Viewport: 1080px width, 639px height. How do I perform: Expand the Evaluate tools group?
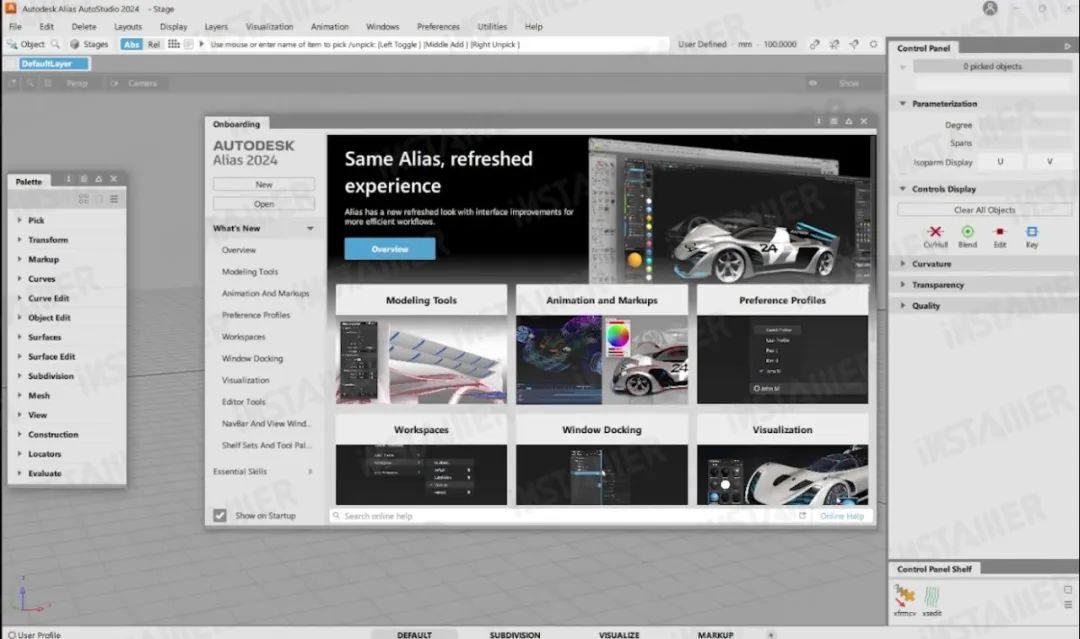[19, 474]
